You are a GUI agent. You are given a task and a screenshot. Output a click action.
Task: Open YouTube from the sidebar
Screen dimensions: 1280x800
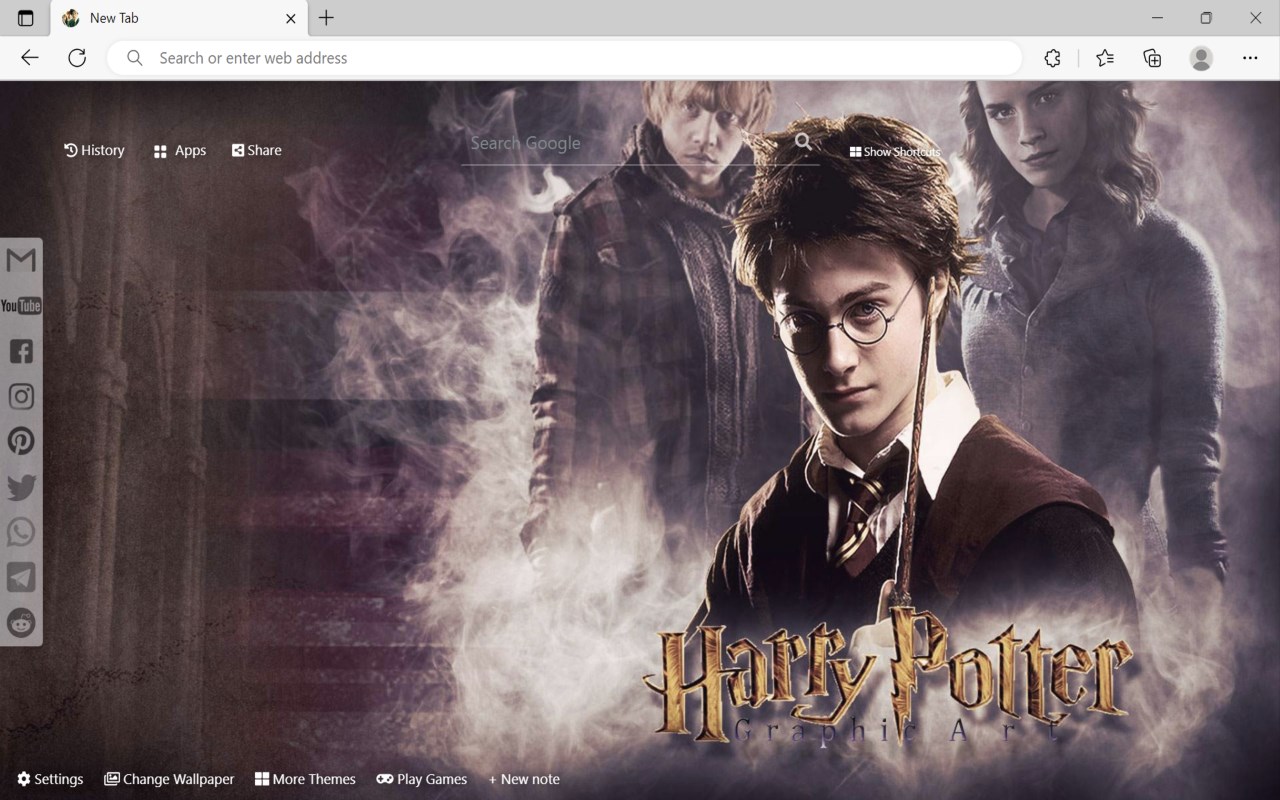pos(21,306)
